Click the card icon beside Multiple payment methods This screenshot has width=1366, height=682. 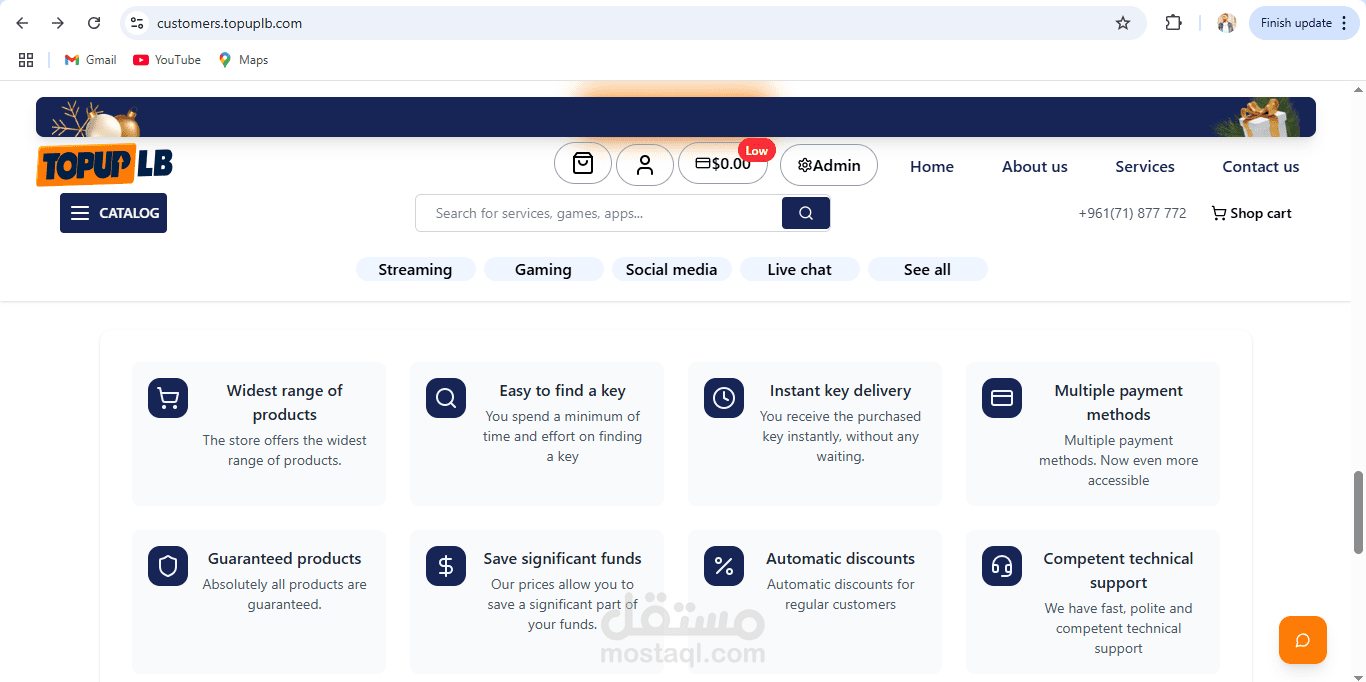[x=1002, y=398]
